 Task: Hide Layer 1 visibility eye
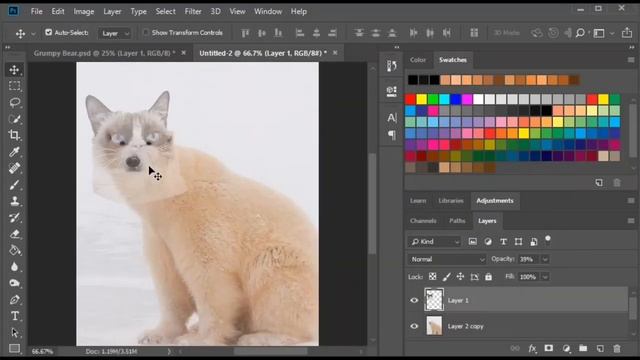pos(414,300)
